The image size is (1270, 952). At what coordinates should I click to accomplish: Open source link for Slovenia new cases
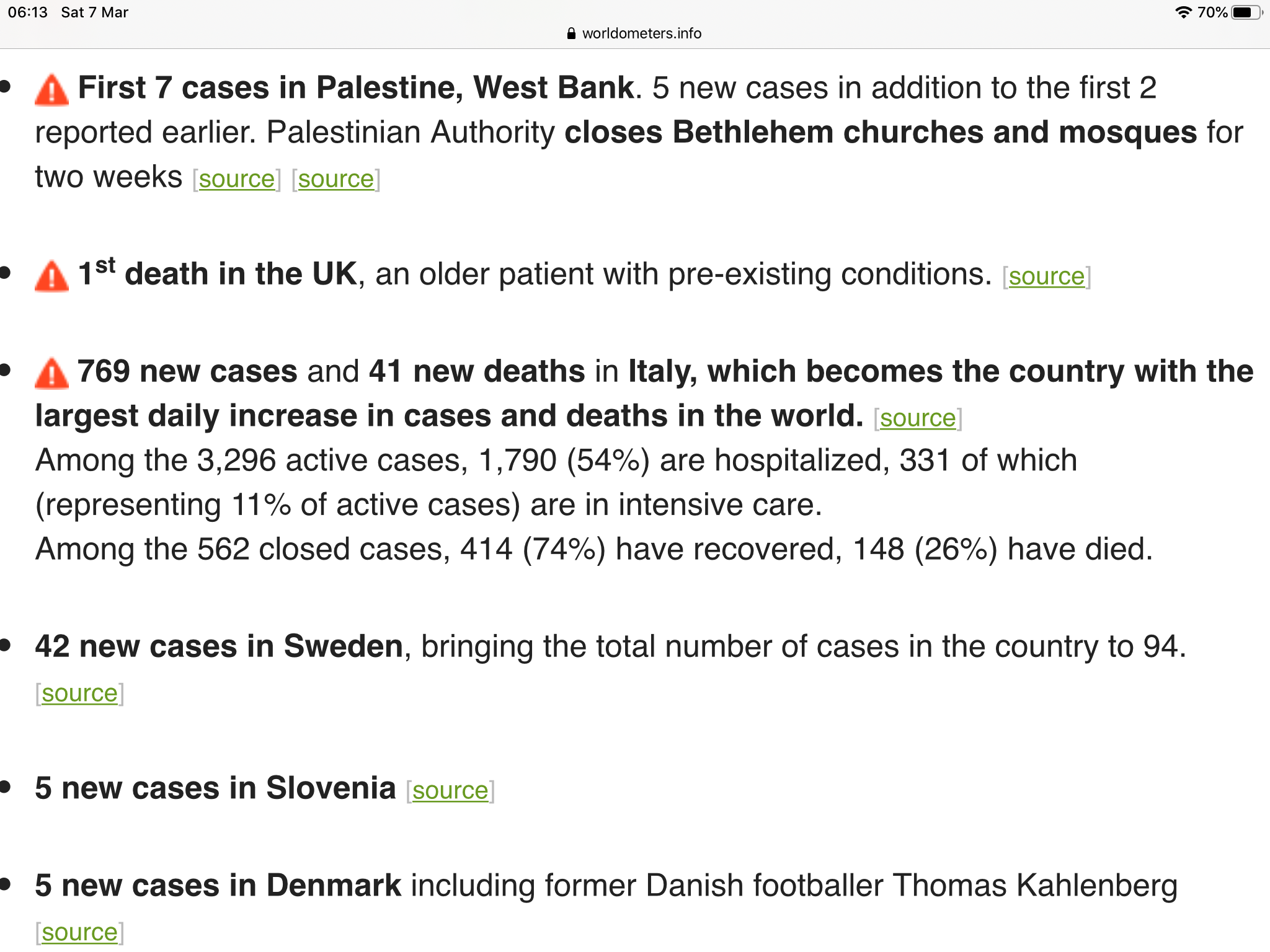click(450, 791)
